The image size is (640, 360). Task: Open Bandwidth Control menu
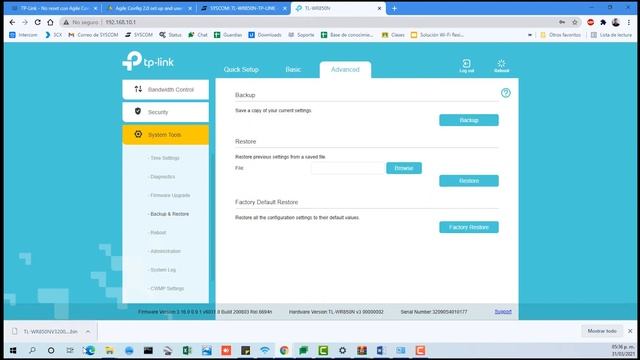(165, 89)
